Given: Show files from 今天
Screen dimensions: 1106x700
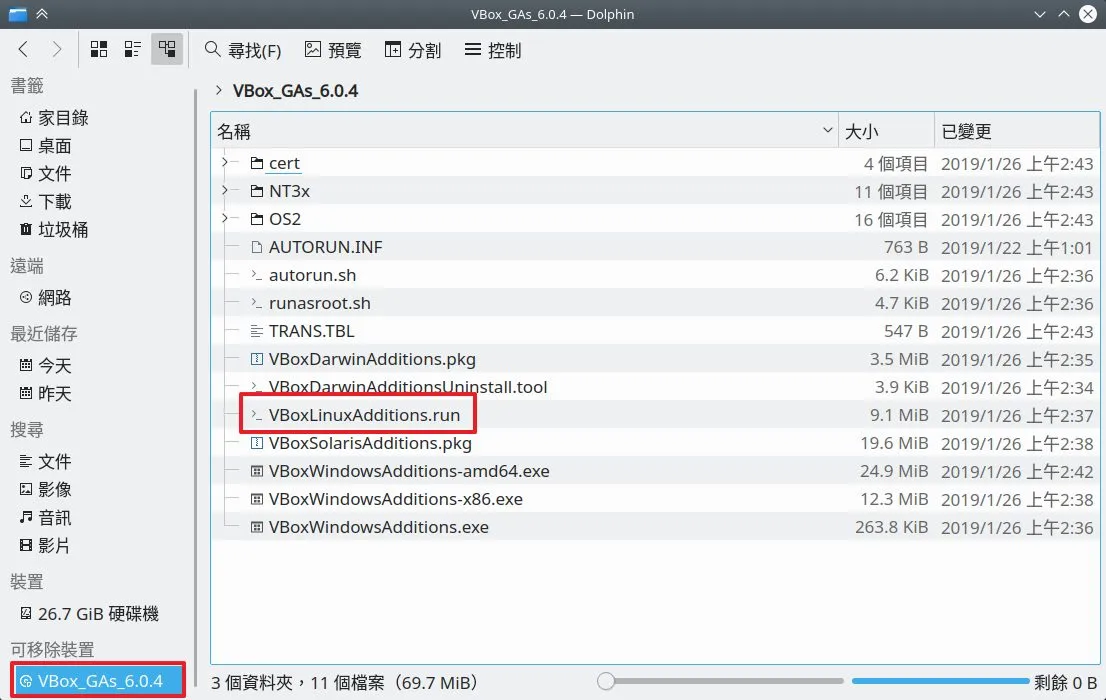Looking at the screenshot, I should tap(46, 366).
